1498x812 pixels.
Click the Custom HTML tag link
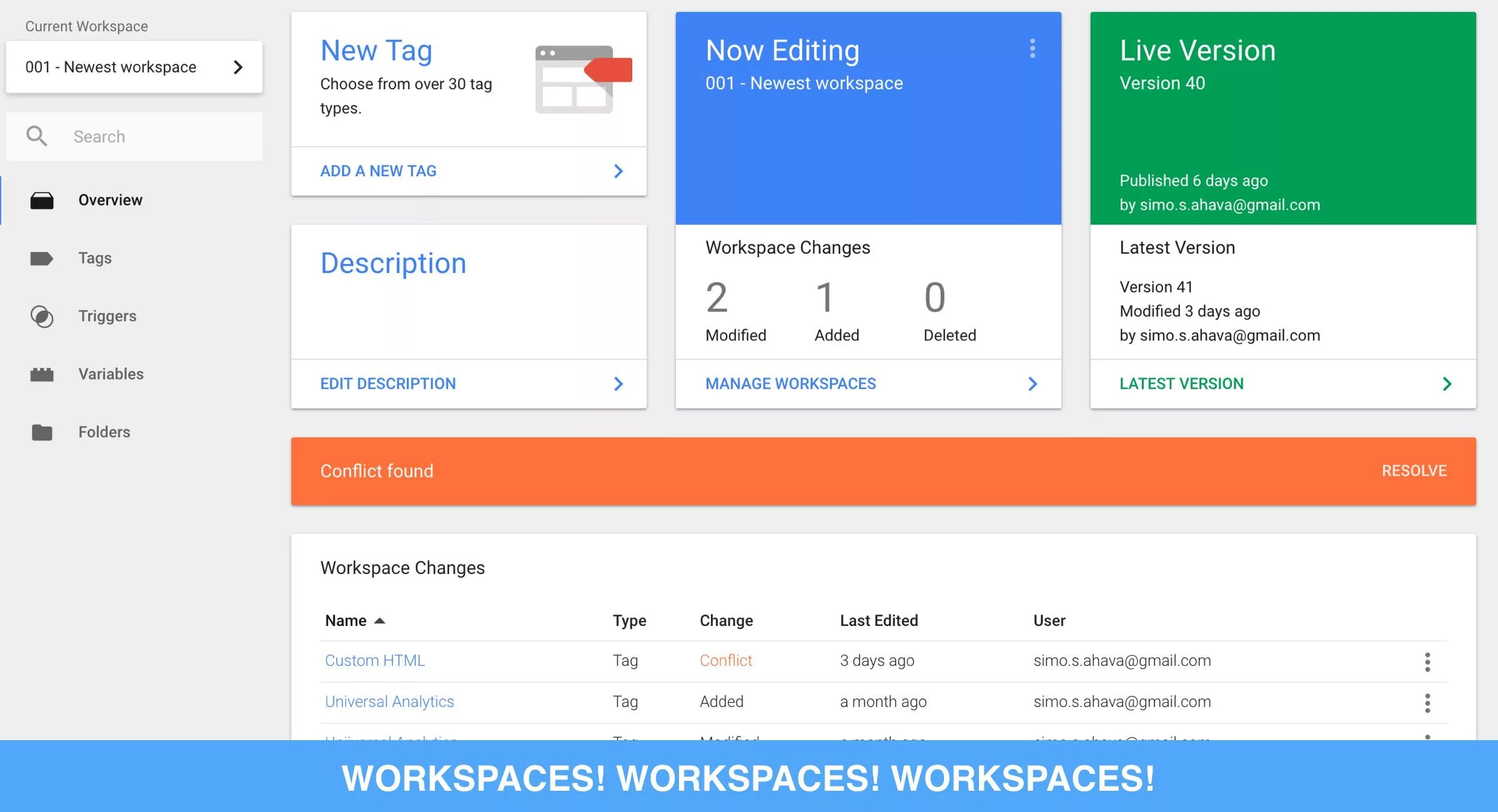click(374, 660)
